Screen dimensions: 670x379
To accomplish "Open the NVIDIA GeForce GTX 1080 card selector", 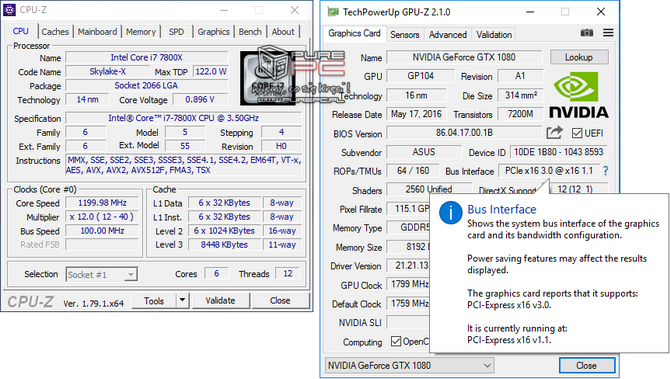I will (409, 366).
